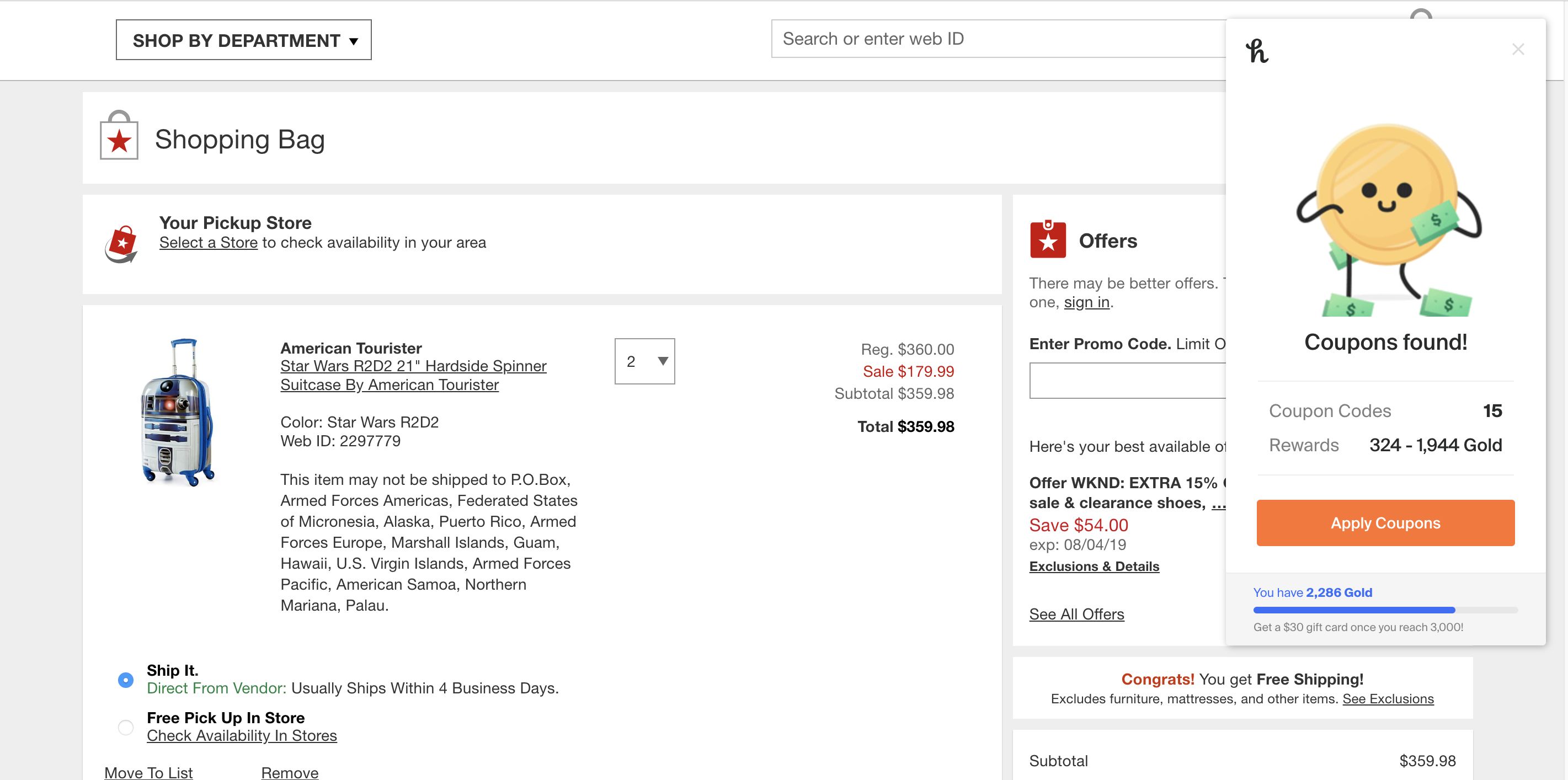
Task: Open See All Offers link
Action: (x=1076, y=614)
